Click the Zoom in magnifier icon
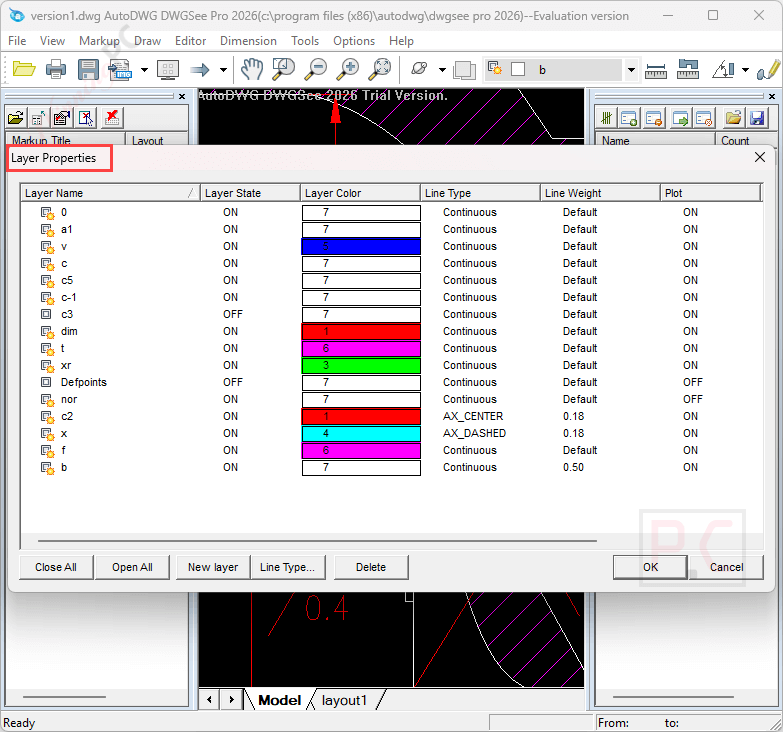 click(x=348, y=69)
